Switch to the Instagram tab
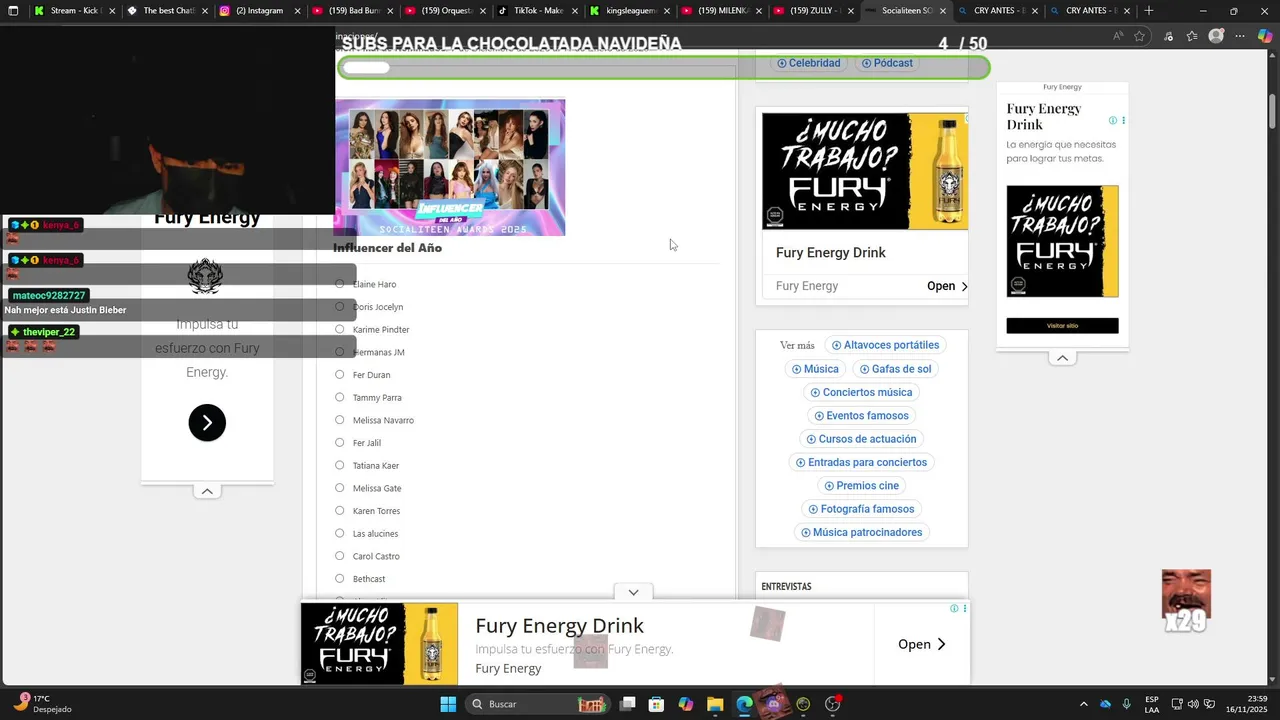Screen dimensions: 1280x720 (260, 10)
